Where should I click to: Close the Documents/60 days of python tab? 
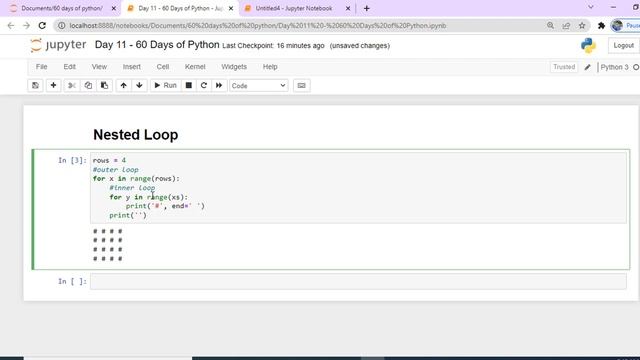coord(113,8)
